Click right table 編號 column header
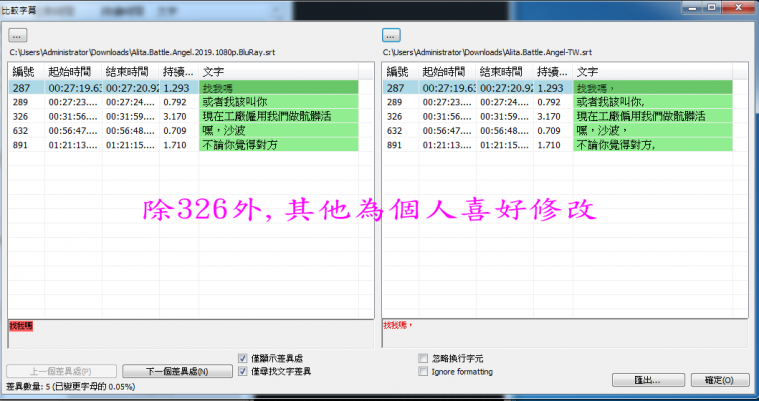 pyautogui.click(x=400, y=72)
